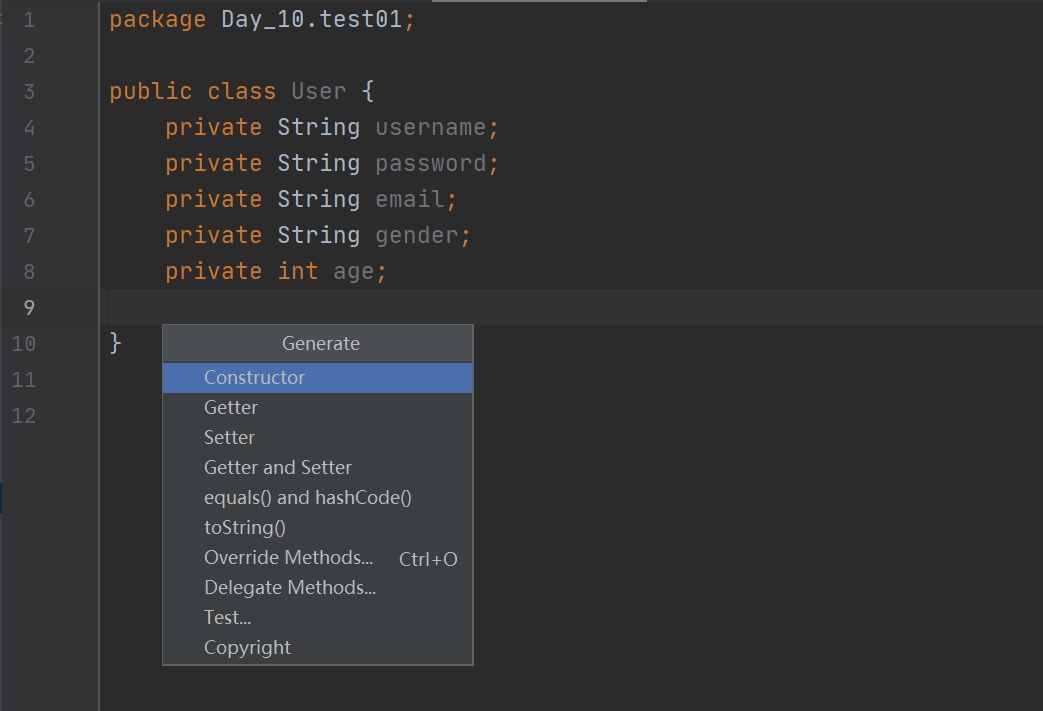
Task: Pick the Setter option
Action: [229, 438]
